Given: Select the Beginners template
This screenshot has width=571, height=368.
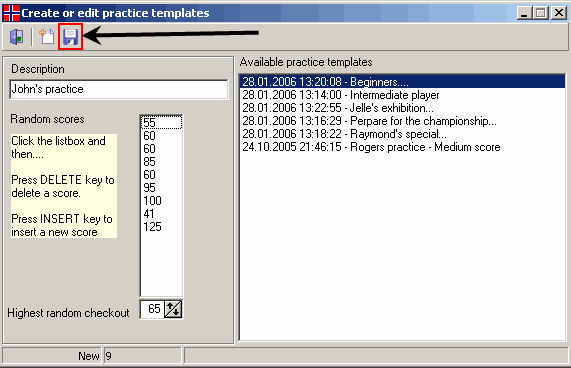Looking at the screenshot, I should point(402,82).
